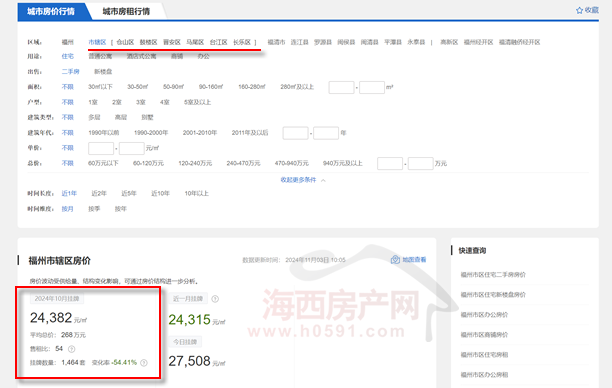Image resolution: width=612 pixels, height=388 pixels.
Task: Click the 近一月挂牌 label
Action: click(x=188, y=299)
